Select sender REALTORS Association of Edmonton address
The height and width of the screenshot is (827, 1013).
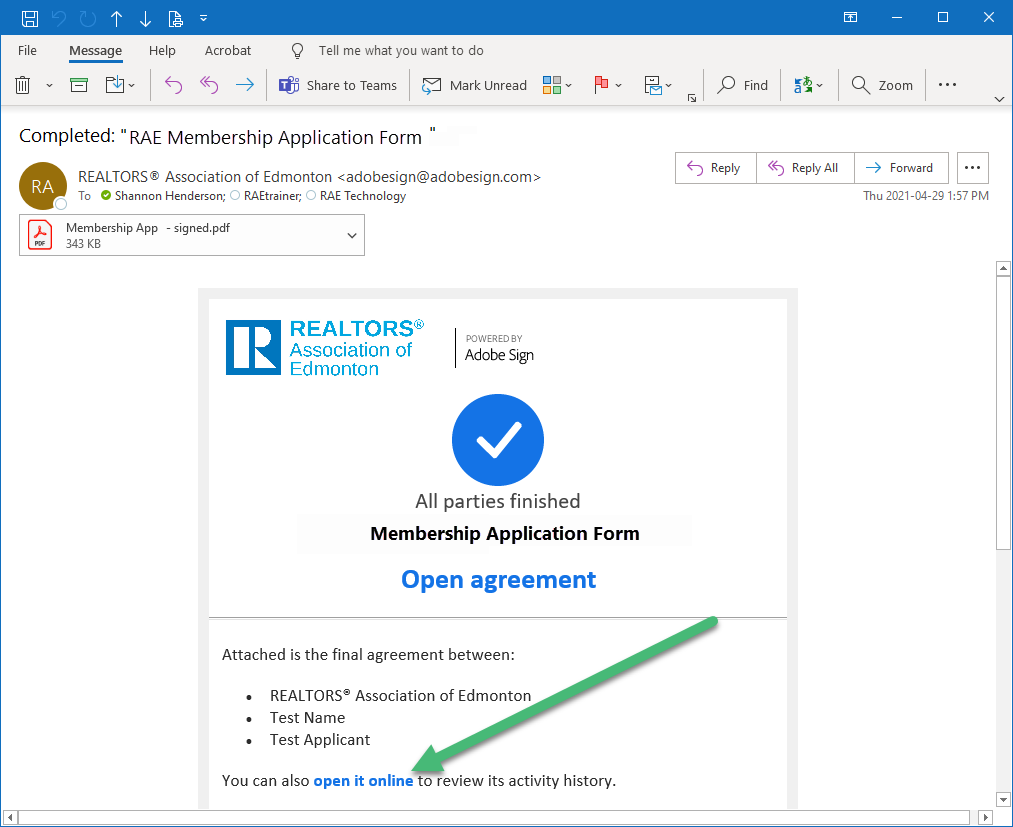coord(309,177)
